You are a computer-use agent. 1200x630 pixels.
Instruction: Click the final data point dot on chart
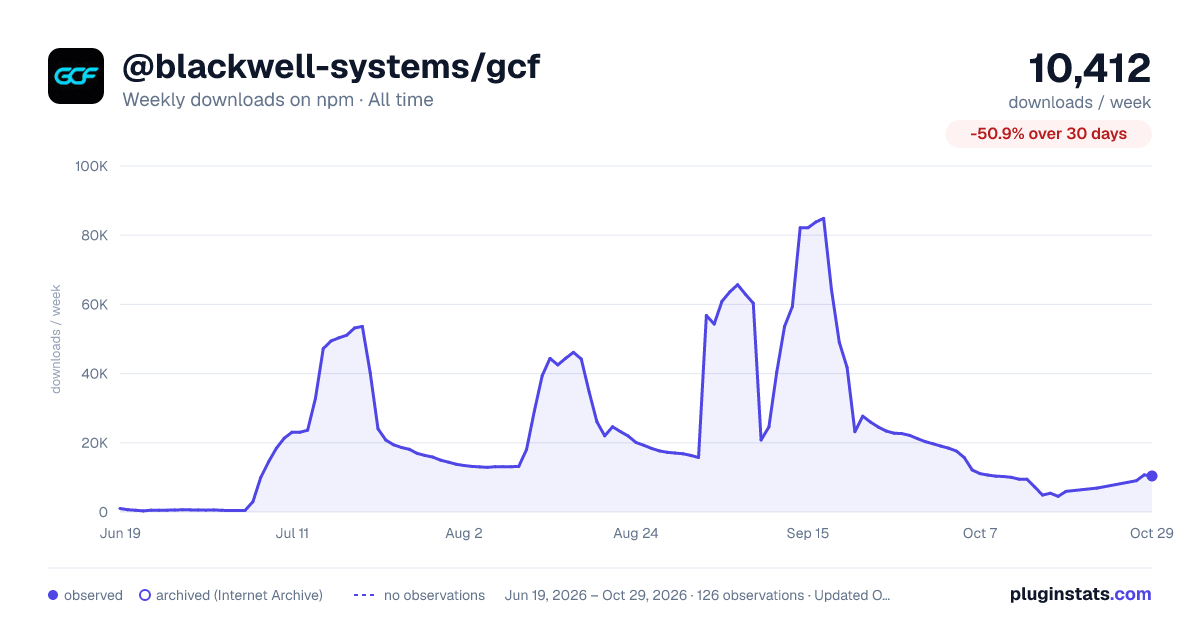[1152, 476]
